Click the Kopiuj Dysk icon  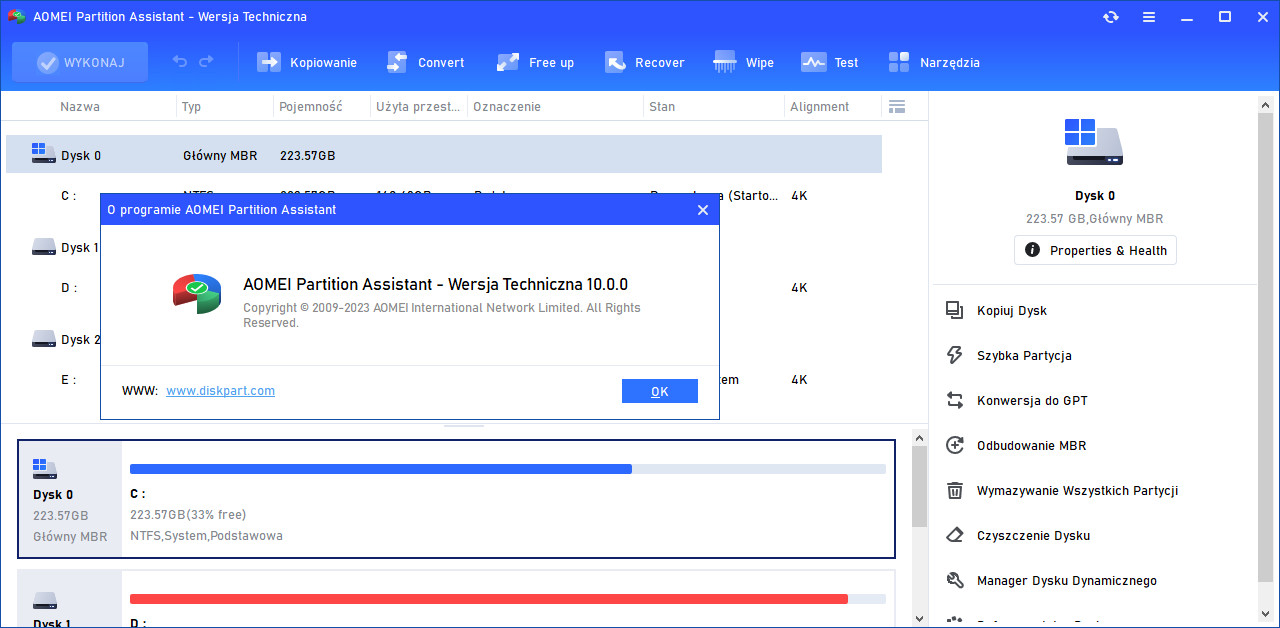[955, 310]
